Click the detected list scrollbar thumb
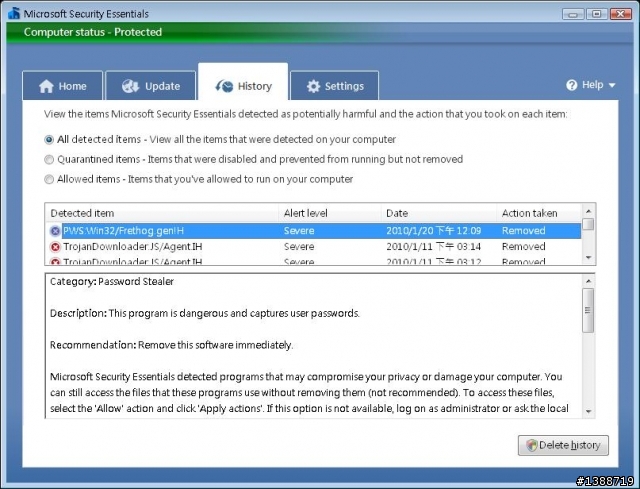Viewport: 640px width, 489px height. 588,224
